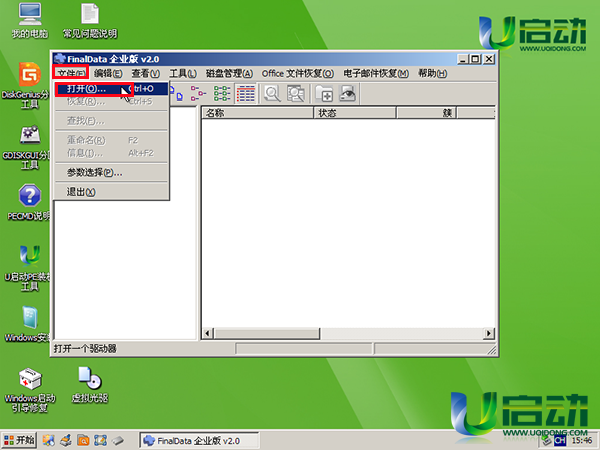Choose 查找(F)... in the dropdown menu
Viewport: 600px width, 450px height.
coord(112,121)
